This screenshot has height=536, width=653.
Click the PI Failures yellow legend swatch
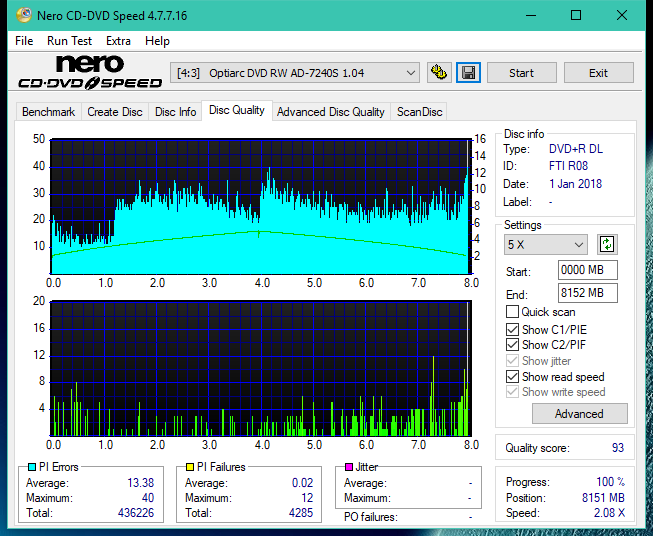point(190,467)
